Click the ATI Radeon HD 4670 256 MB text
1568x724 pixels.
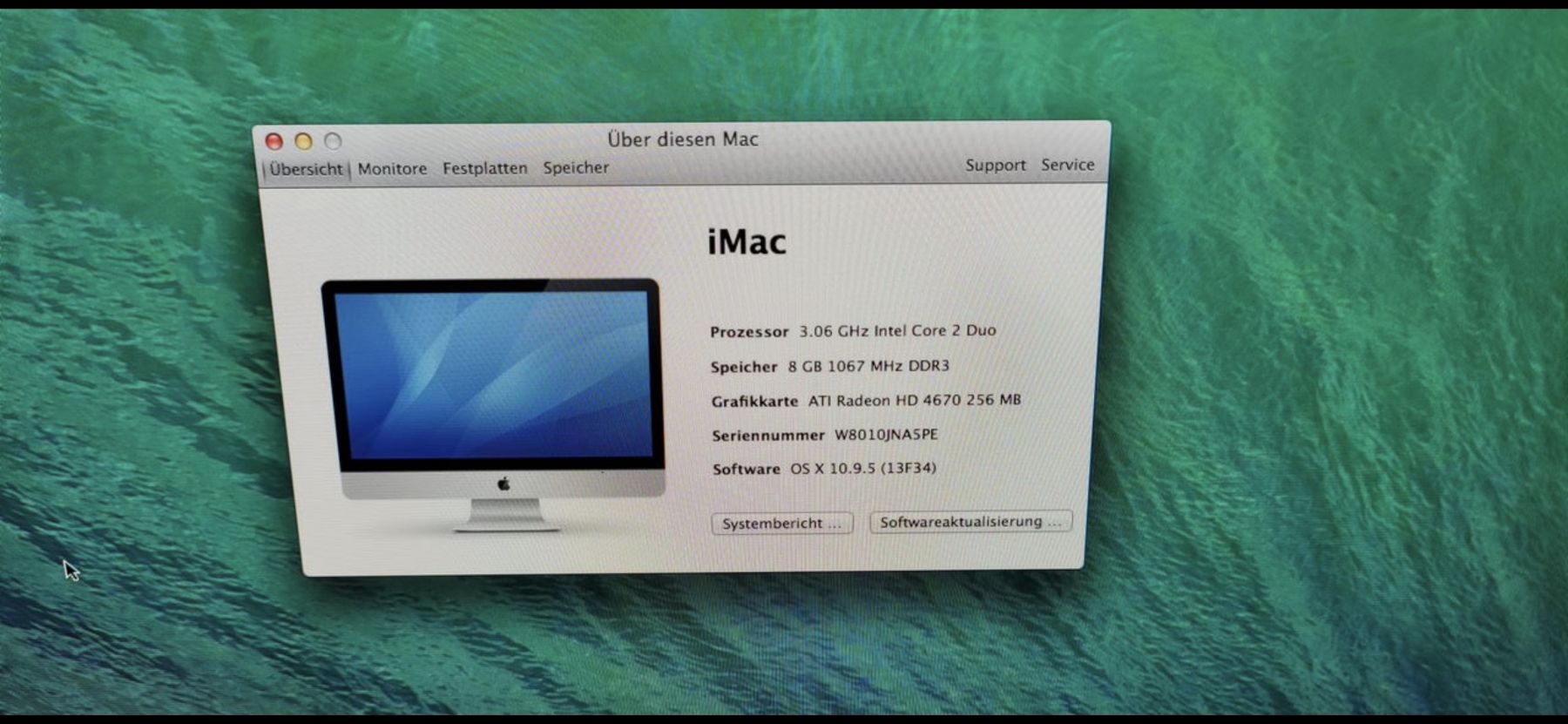tap(914, 400)
